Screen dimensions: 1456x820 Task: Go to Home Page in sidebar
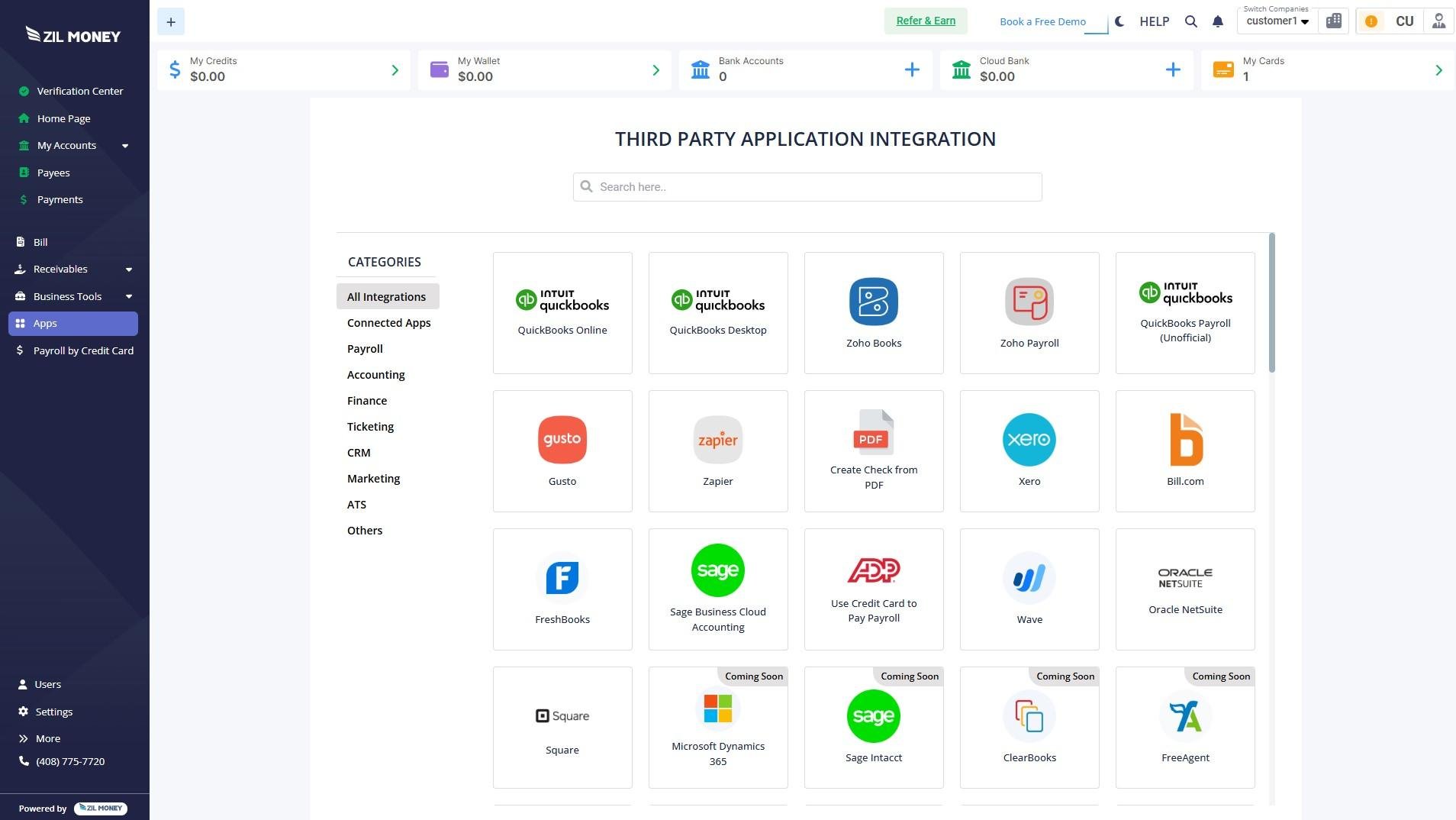click(x=55, y=119)
